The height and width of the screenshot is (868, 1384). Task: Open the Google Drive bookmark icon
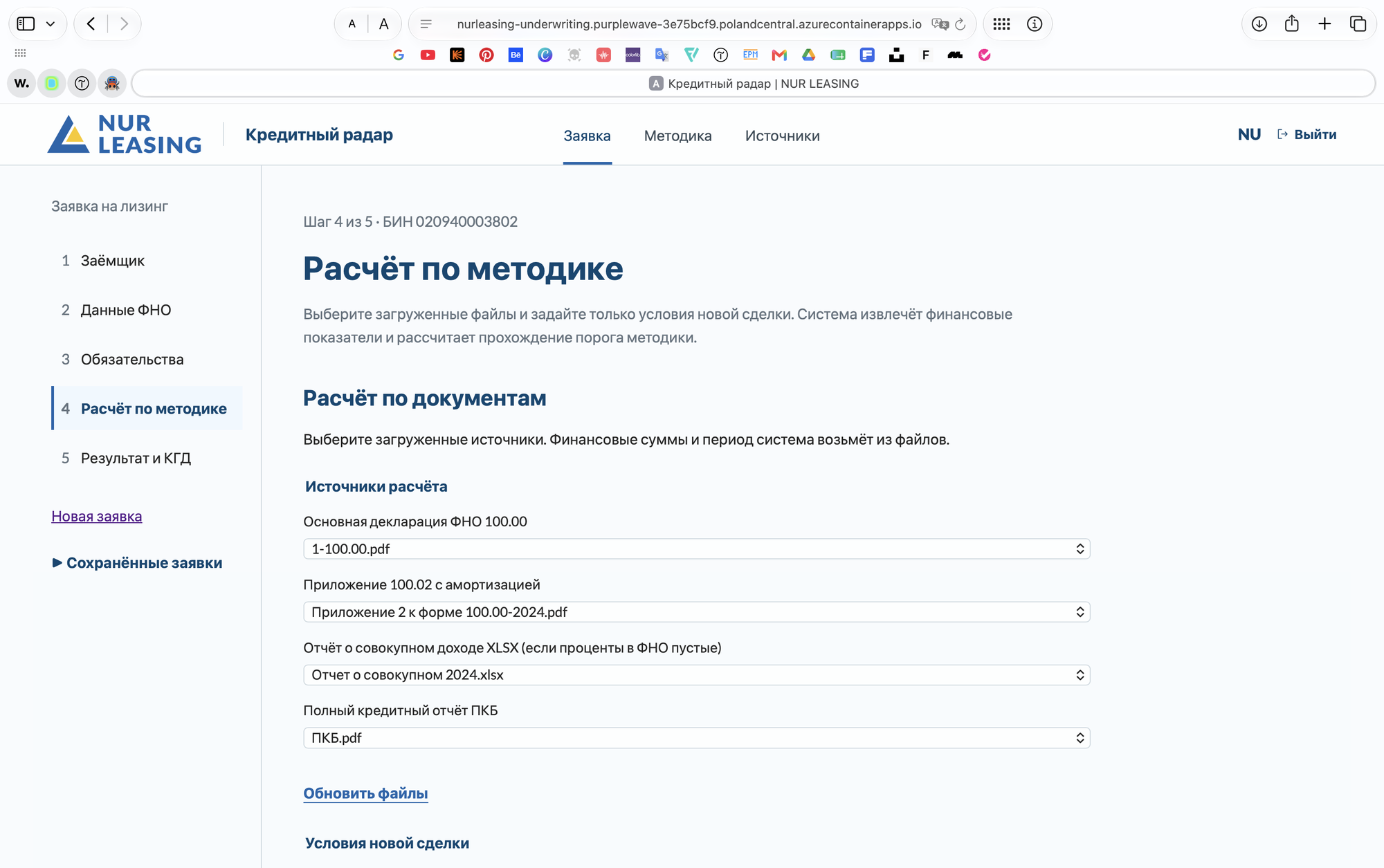coord(808,55)
